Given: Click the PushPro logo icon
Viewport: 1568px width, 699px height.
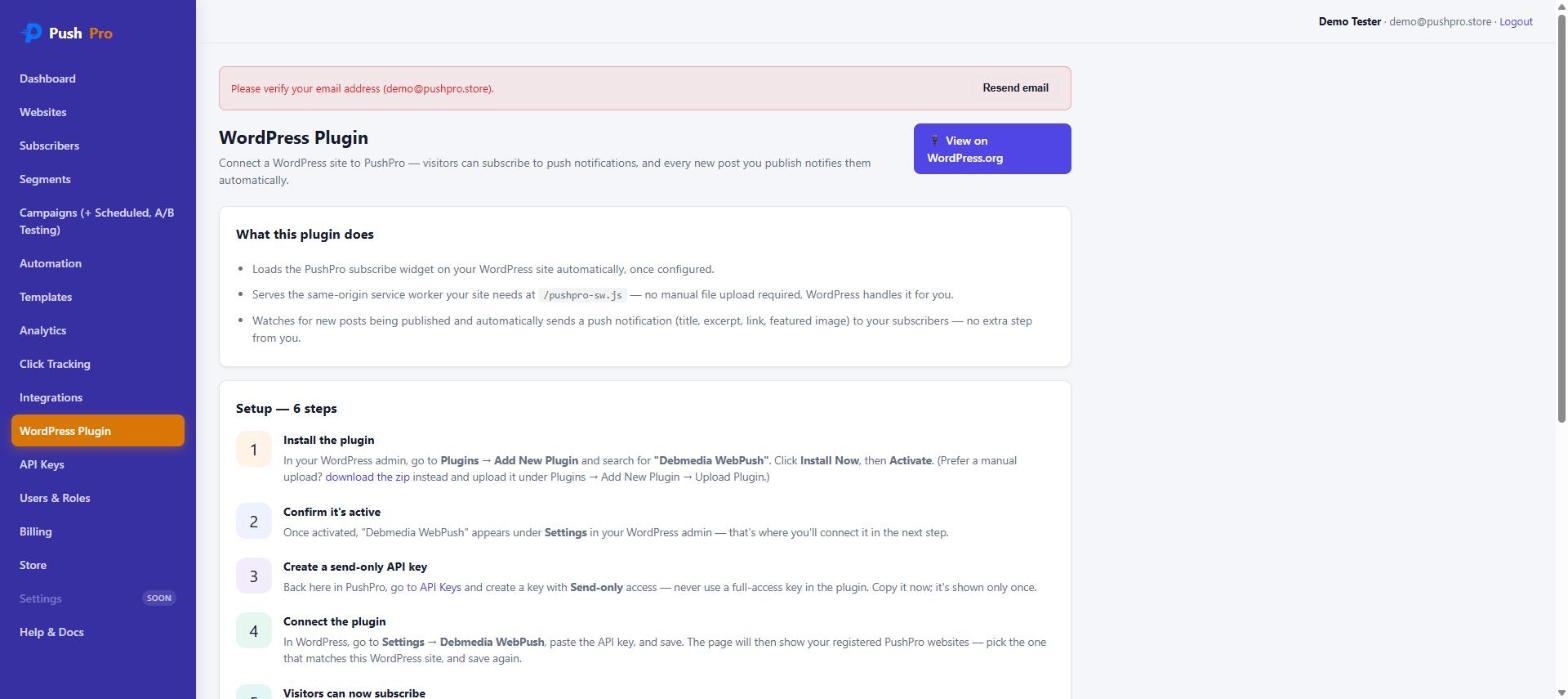Looking at the screenshot, I should point(31,33).
